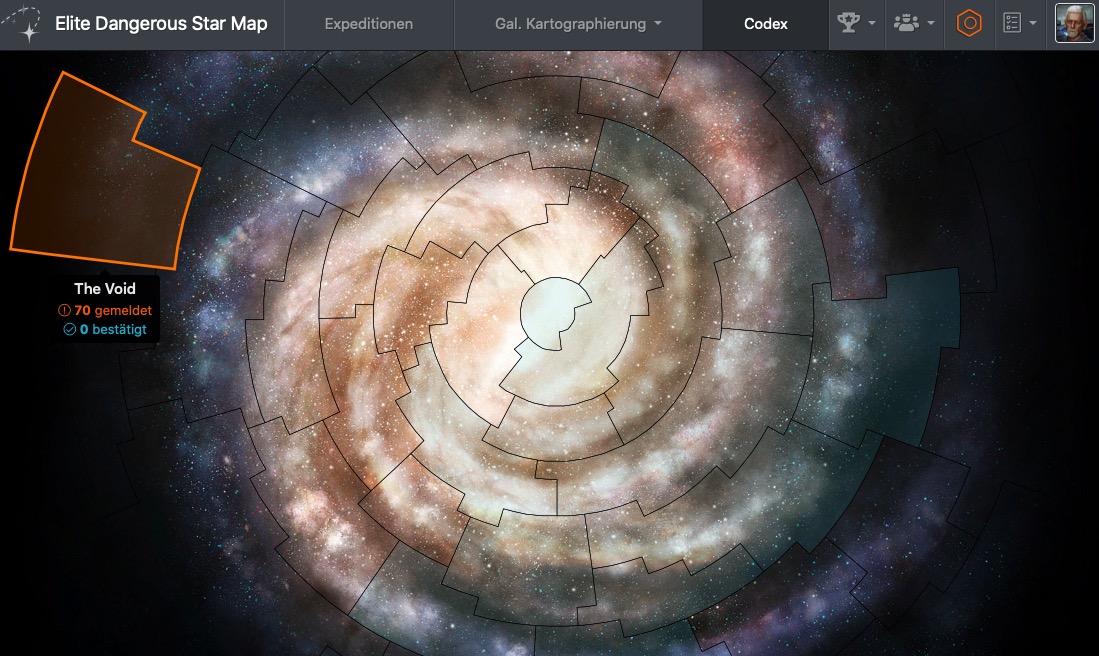Viewport: 1099px width, 656px height.
Task: Switch to the Codex tab
Action: tap(765, 24)
